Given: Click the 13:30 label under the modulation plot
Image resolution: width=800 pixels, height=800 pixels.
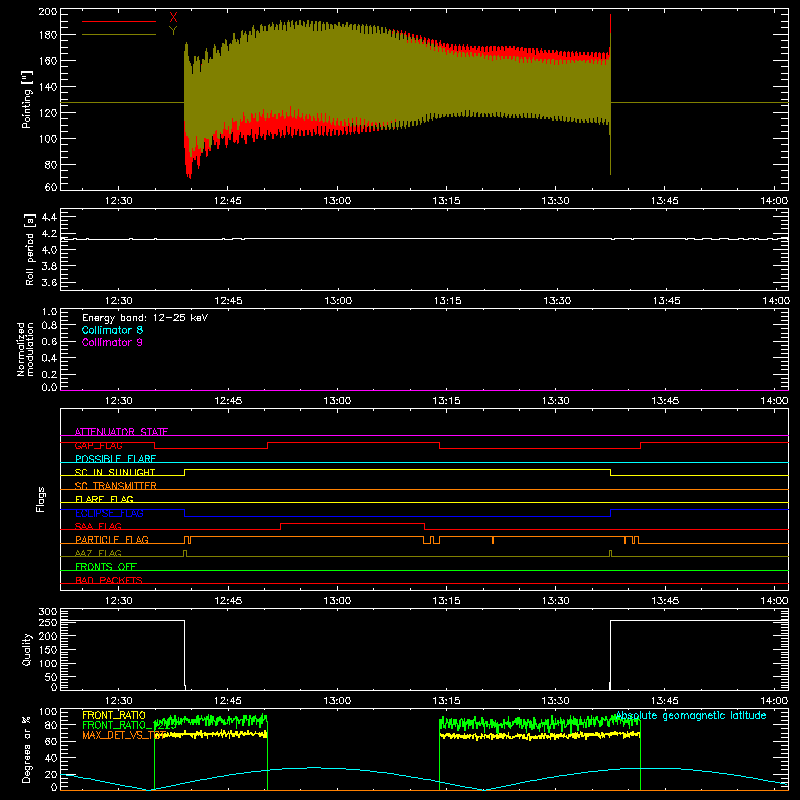Looking at the screenshot, I should 556,401.
